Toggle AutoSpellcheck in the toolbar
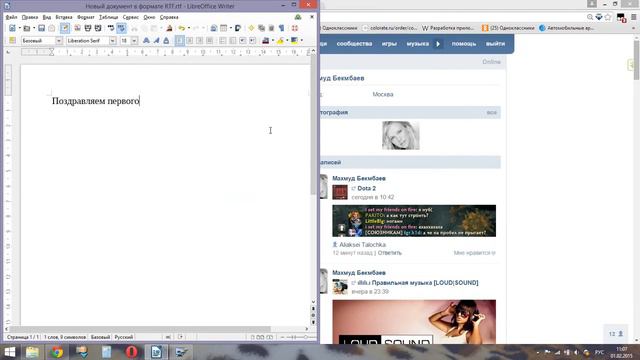The image size is (640, 360). [x=121, y=28]
